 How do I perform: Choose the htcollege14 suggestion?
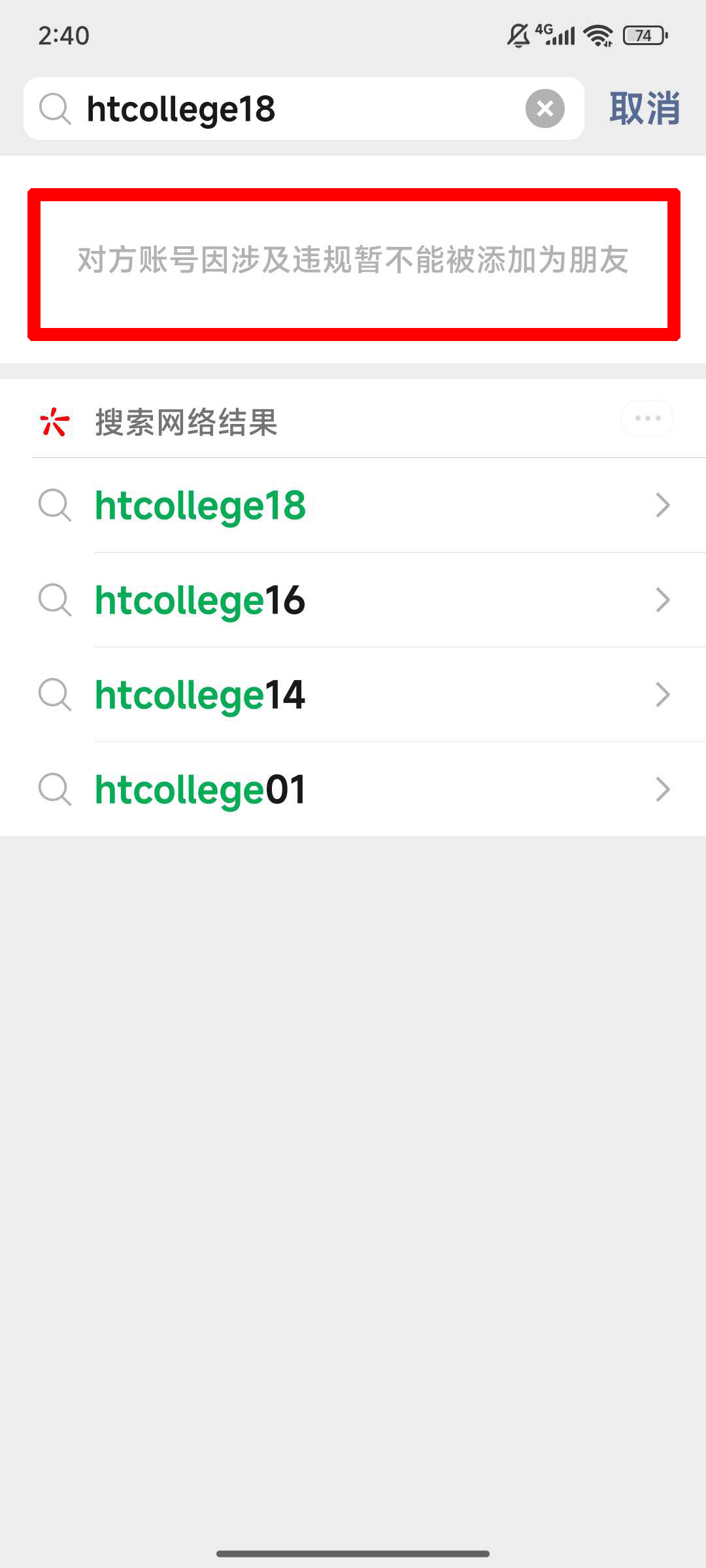(x=200, y=695)
